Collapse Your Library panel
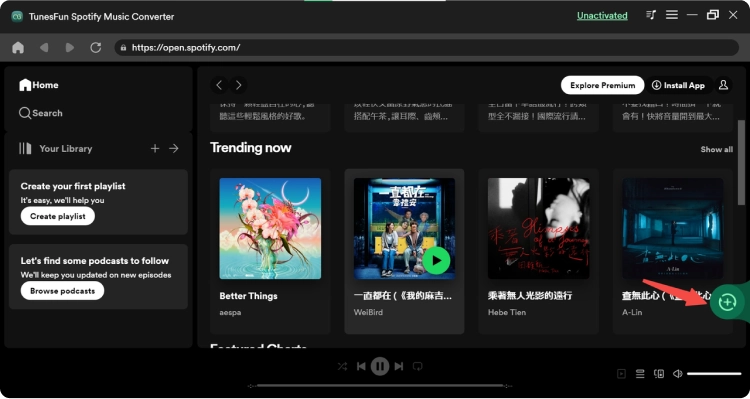Image resolution: width=750 pixels, height=399 pixels. click(x=55, y=149)
